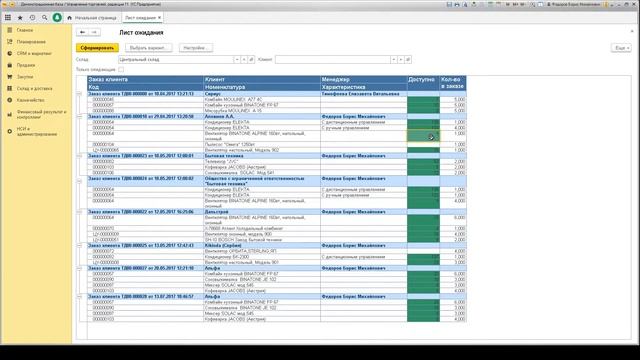The height and width of the screenshot is (360, 640).
Task: Open the Планирование section
Action: 31,42
